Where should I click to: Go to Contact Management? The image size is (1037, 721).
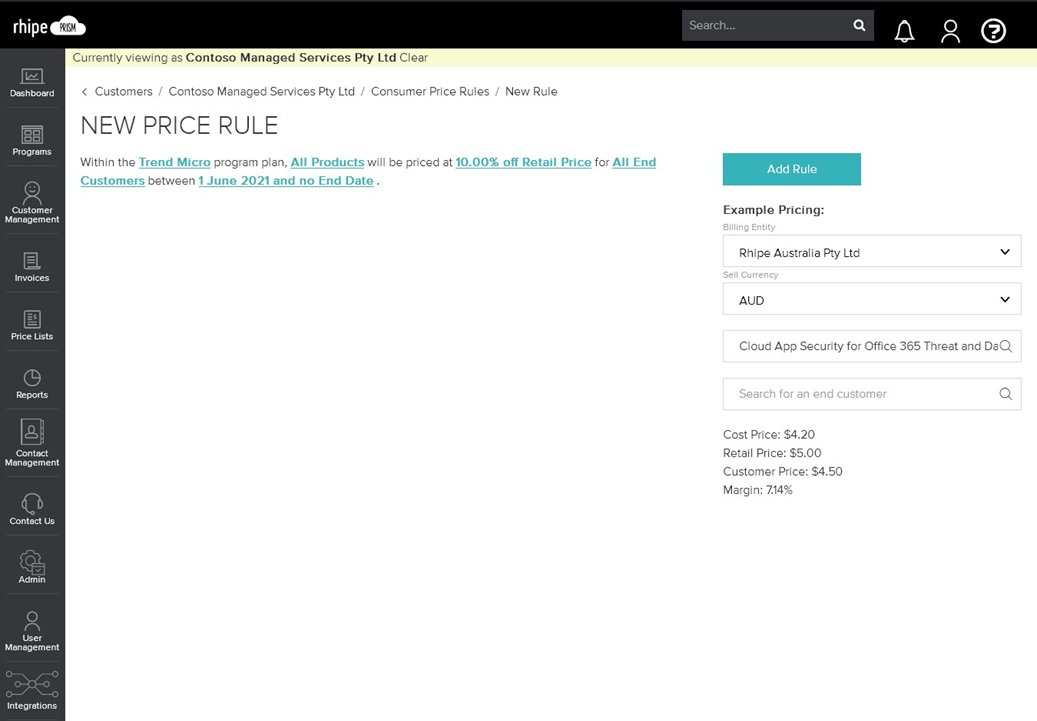coord(32,443)
